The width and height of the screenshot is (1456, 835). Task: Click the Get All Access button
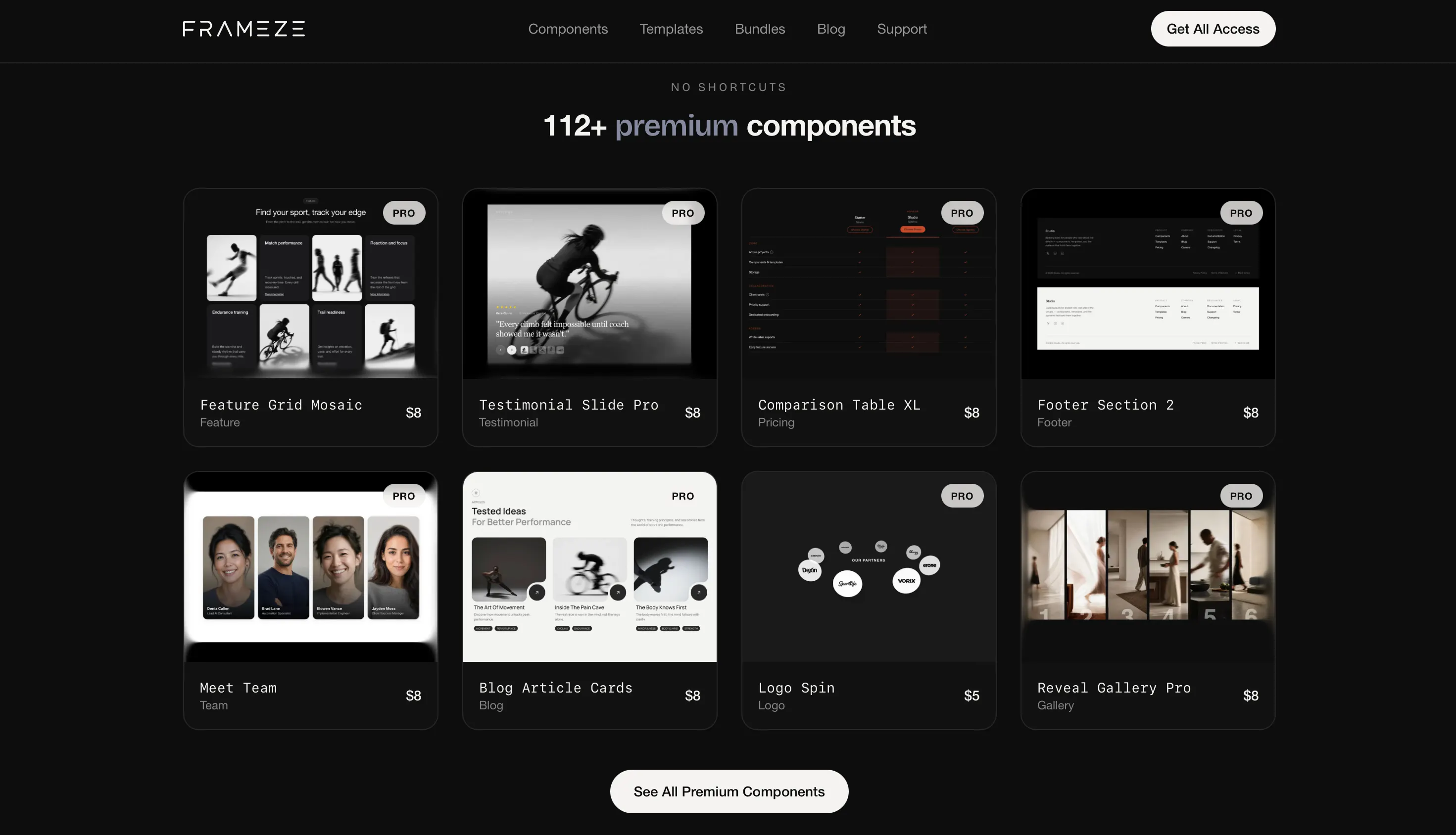(1213, 29)
